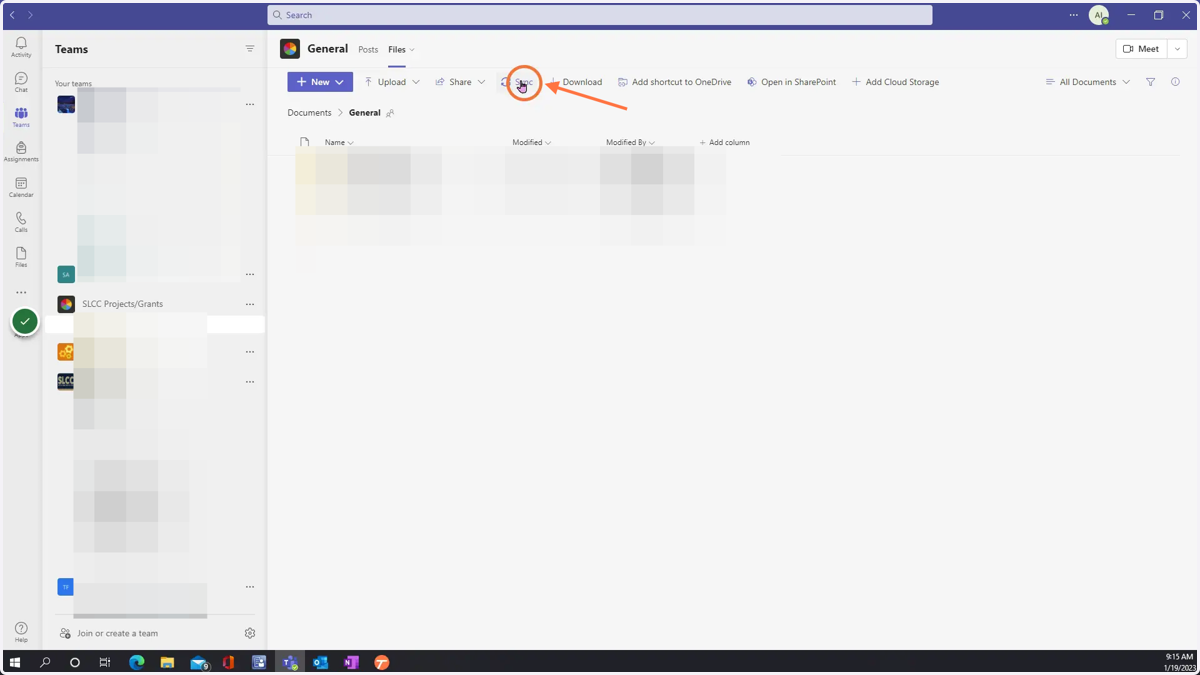Viewport: 1200px width, 675px height.
Task: Open the All Documents view dropdown
Action: 1088,82
